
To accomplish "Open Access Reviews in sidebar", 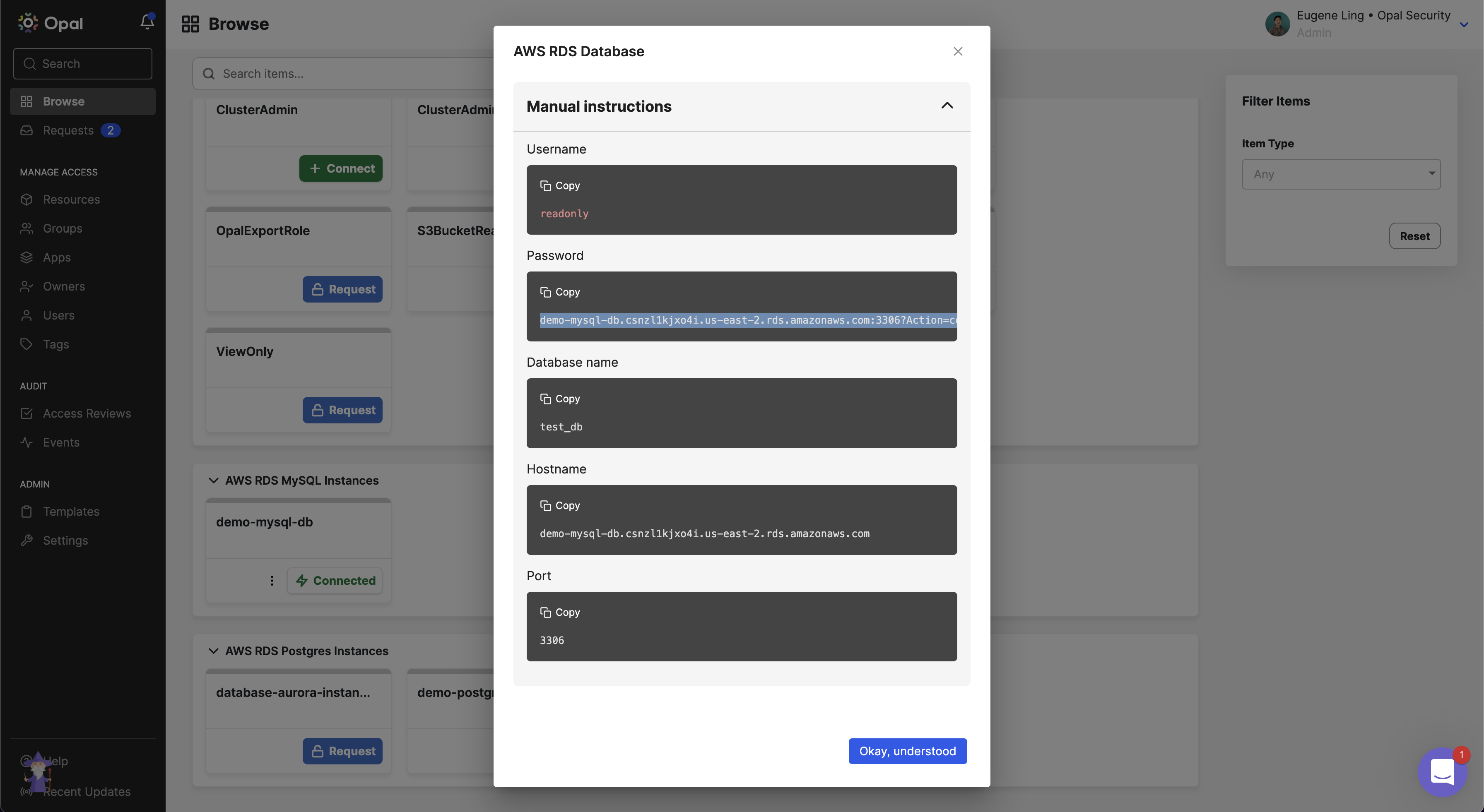I will tap(87, 413).
